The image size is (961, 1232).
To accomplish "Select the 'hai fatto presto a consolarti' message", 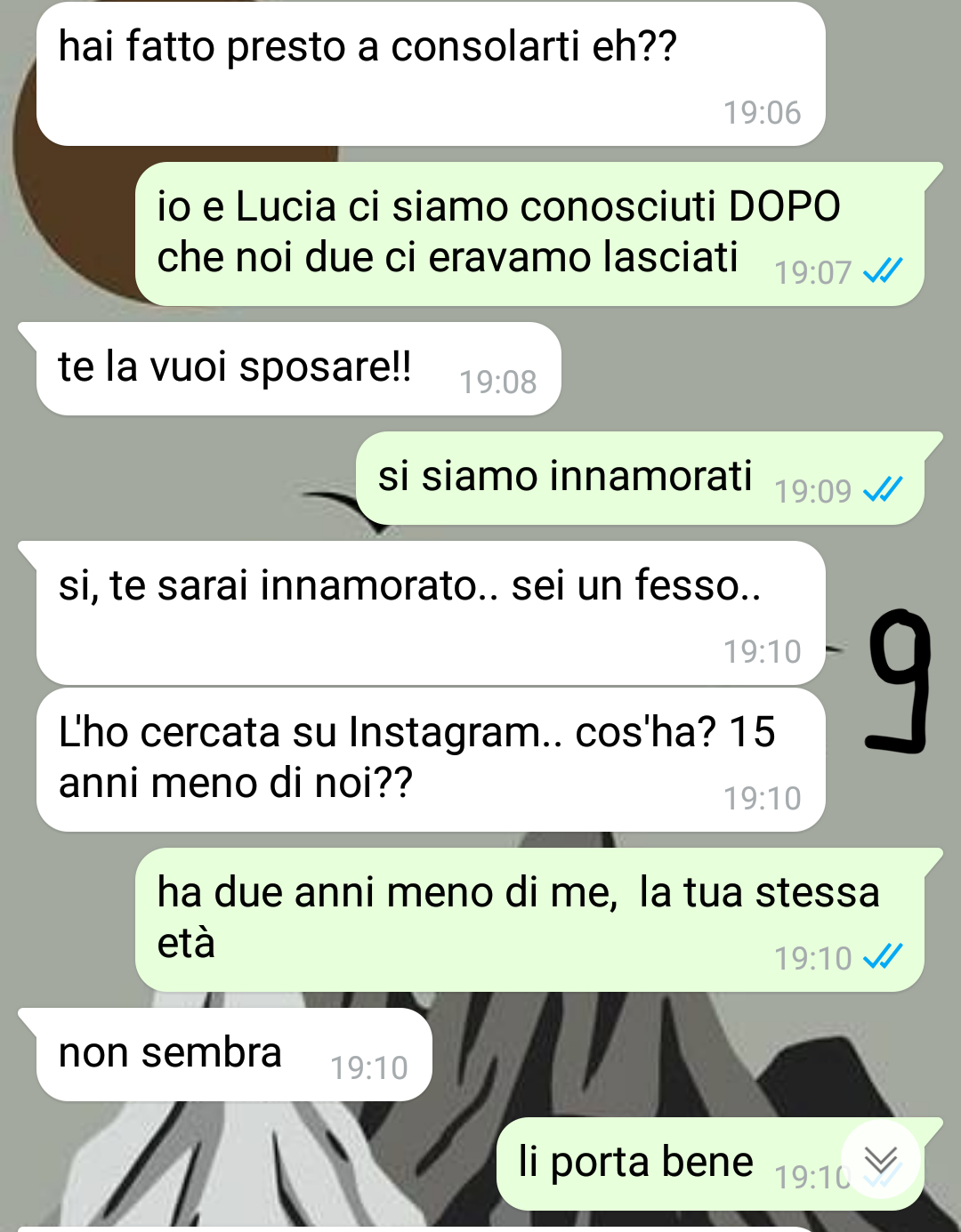I will point(431,74).
